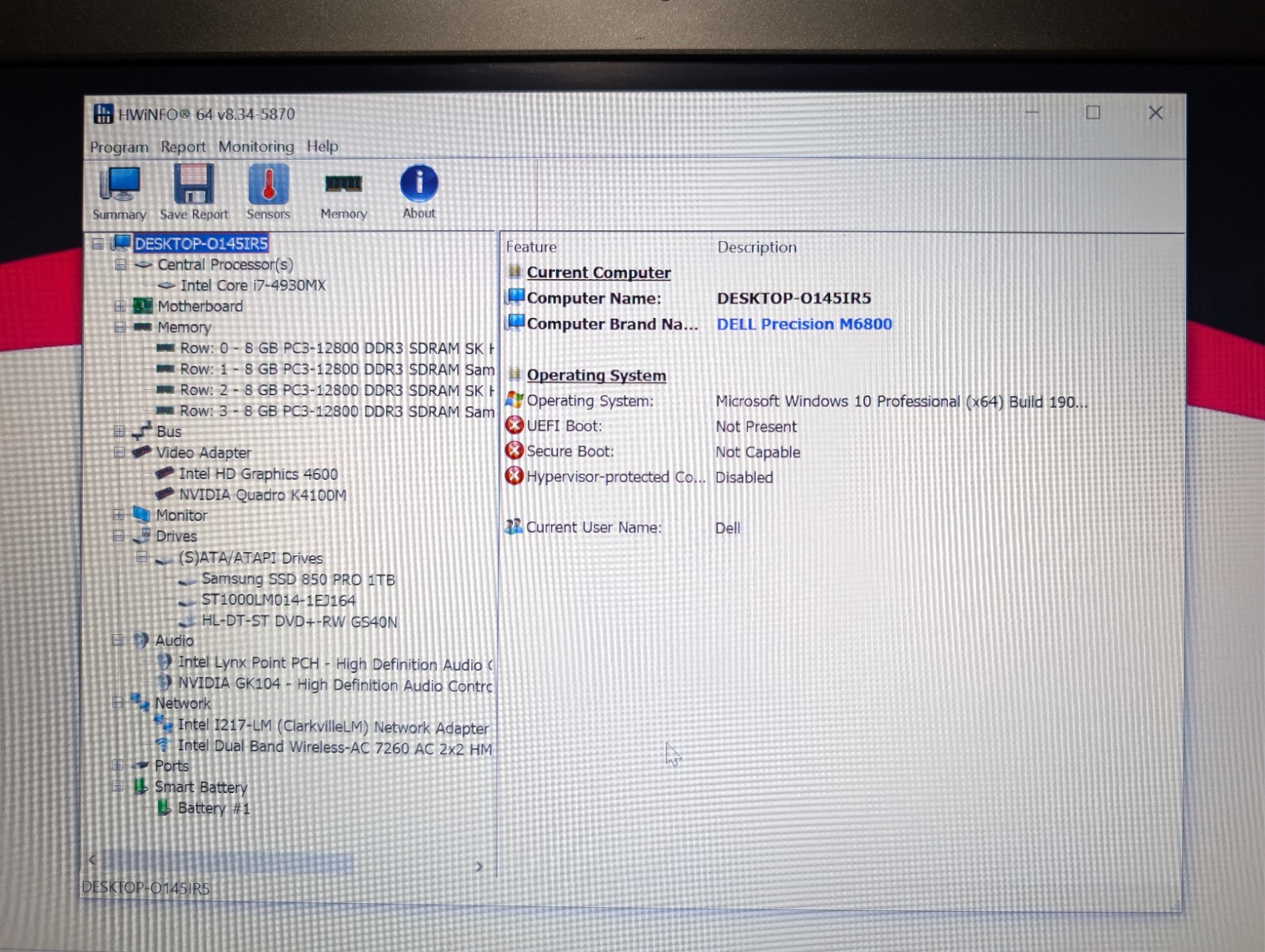The image size is (1265, 952).
Task: Select NVIDIA Quadro K4100M
Action: click(x=262, y=495)
